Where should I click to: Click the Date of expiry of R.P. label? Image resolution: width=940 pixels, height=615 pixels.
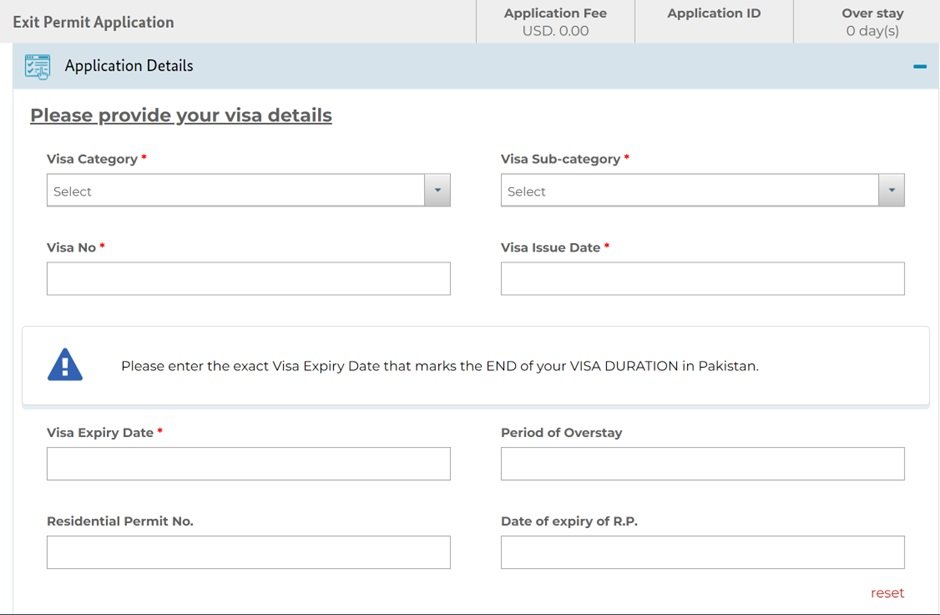[x=570, y=521]
